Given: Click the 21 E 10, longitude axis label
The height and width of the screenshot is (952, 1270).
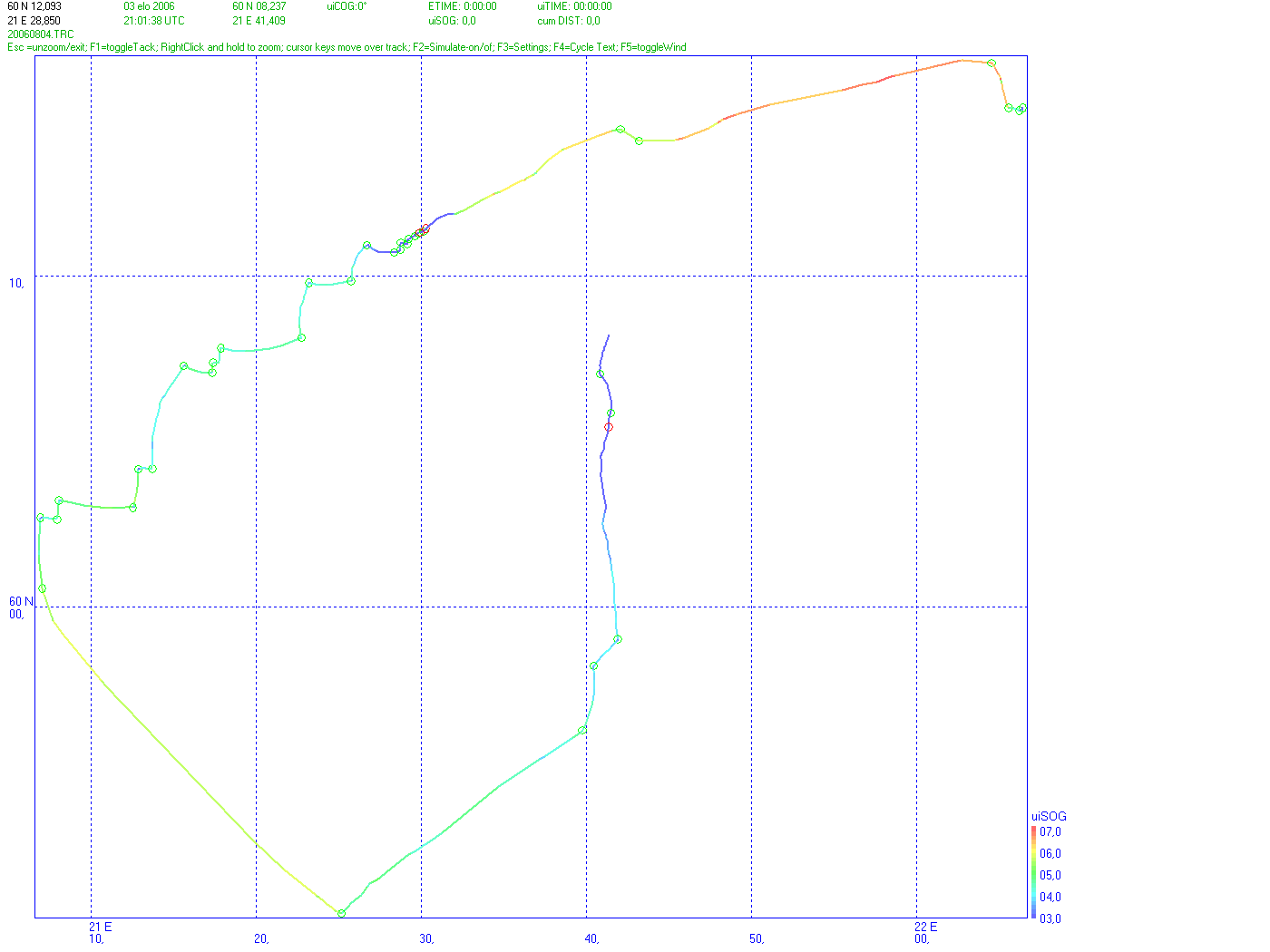Looking at the screenshot, I should (x=100, y=933).
